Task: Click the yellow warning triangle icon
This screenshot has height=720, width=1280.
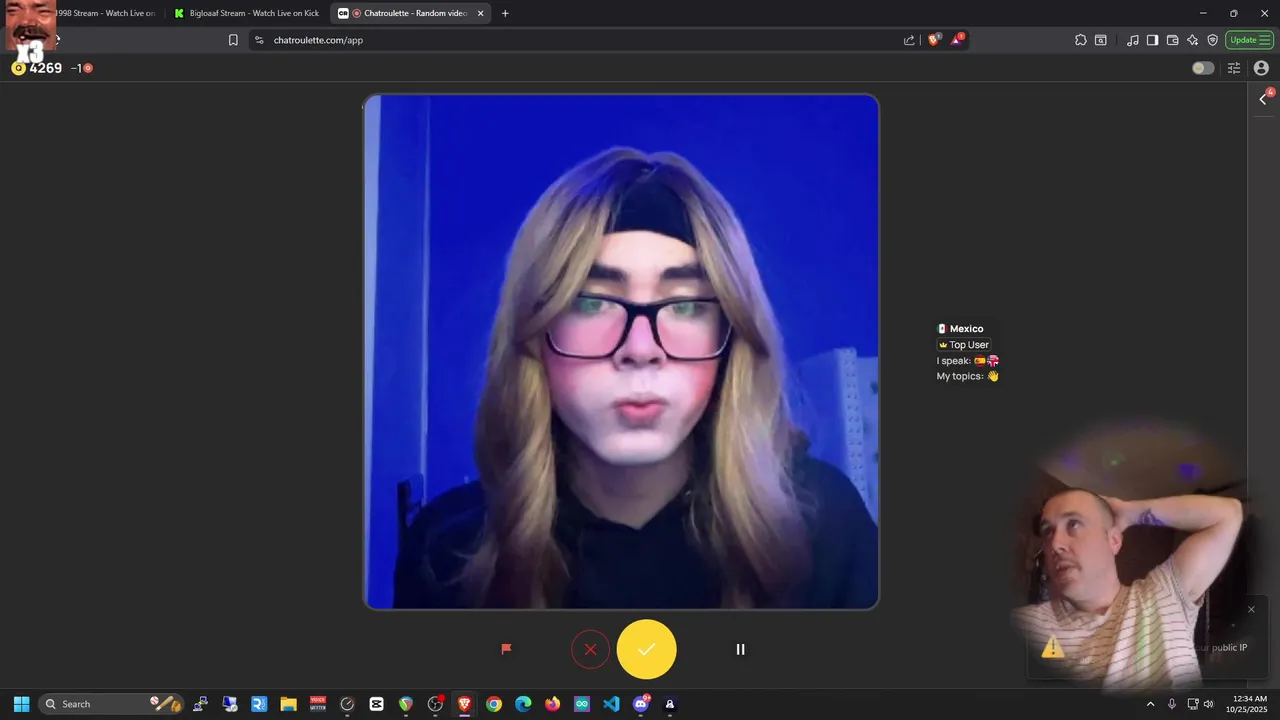Action: click(x=1052, y=648)
